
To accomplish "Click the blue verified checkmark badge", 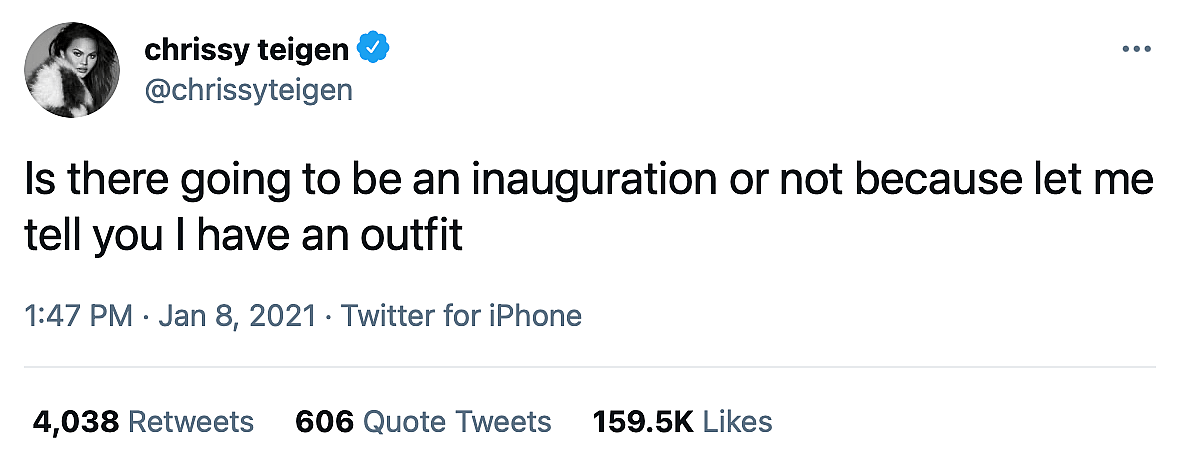I will 372,48.
